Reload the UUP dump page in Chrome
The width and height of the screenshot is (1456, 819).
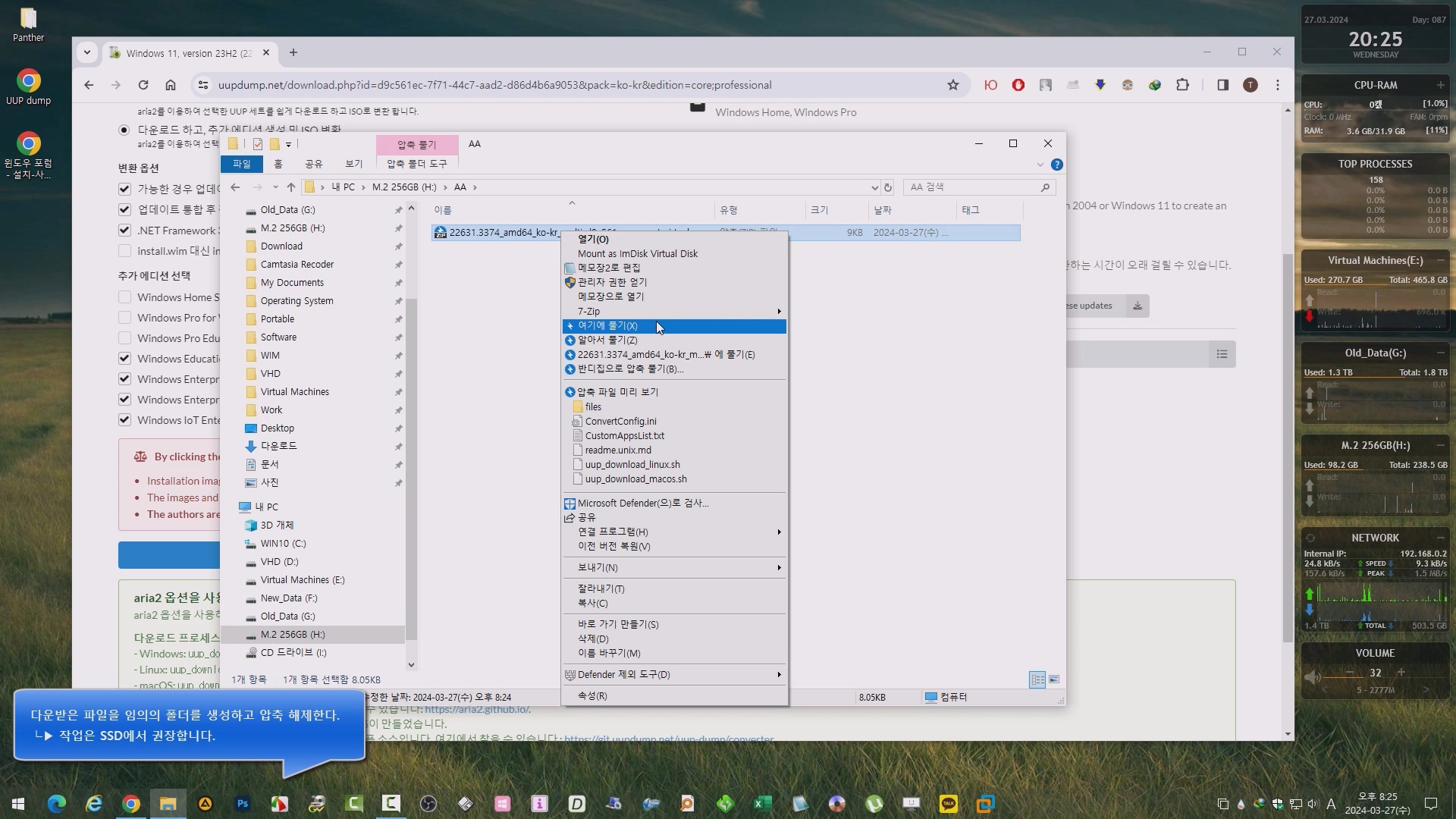143,85
